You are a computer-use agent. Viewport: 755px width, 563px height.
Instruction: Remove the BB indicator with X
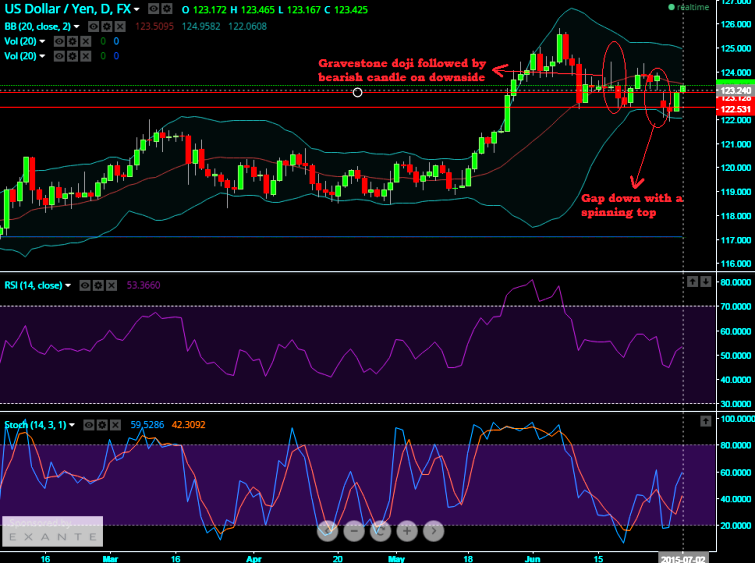tap(120, 26)
